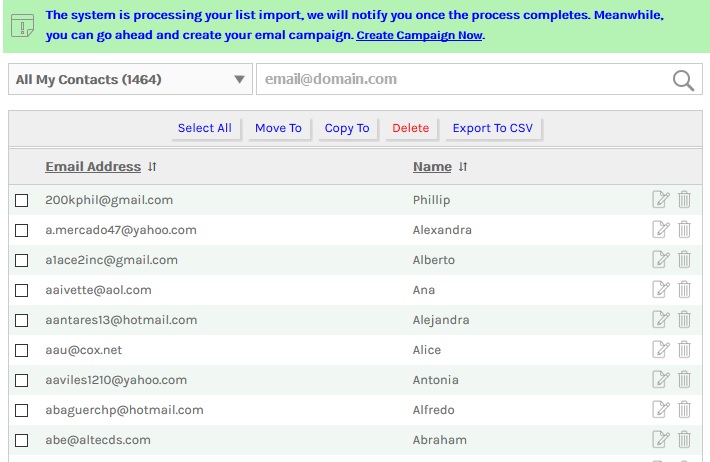710x462 pixels.
Task: Edit the aantares13@hotmail.com contact row
Action: 660,320
